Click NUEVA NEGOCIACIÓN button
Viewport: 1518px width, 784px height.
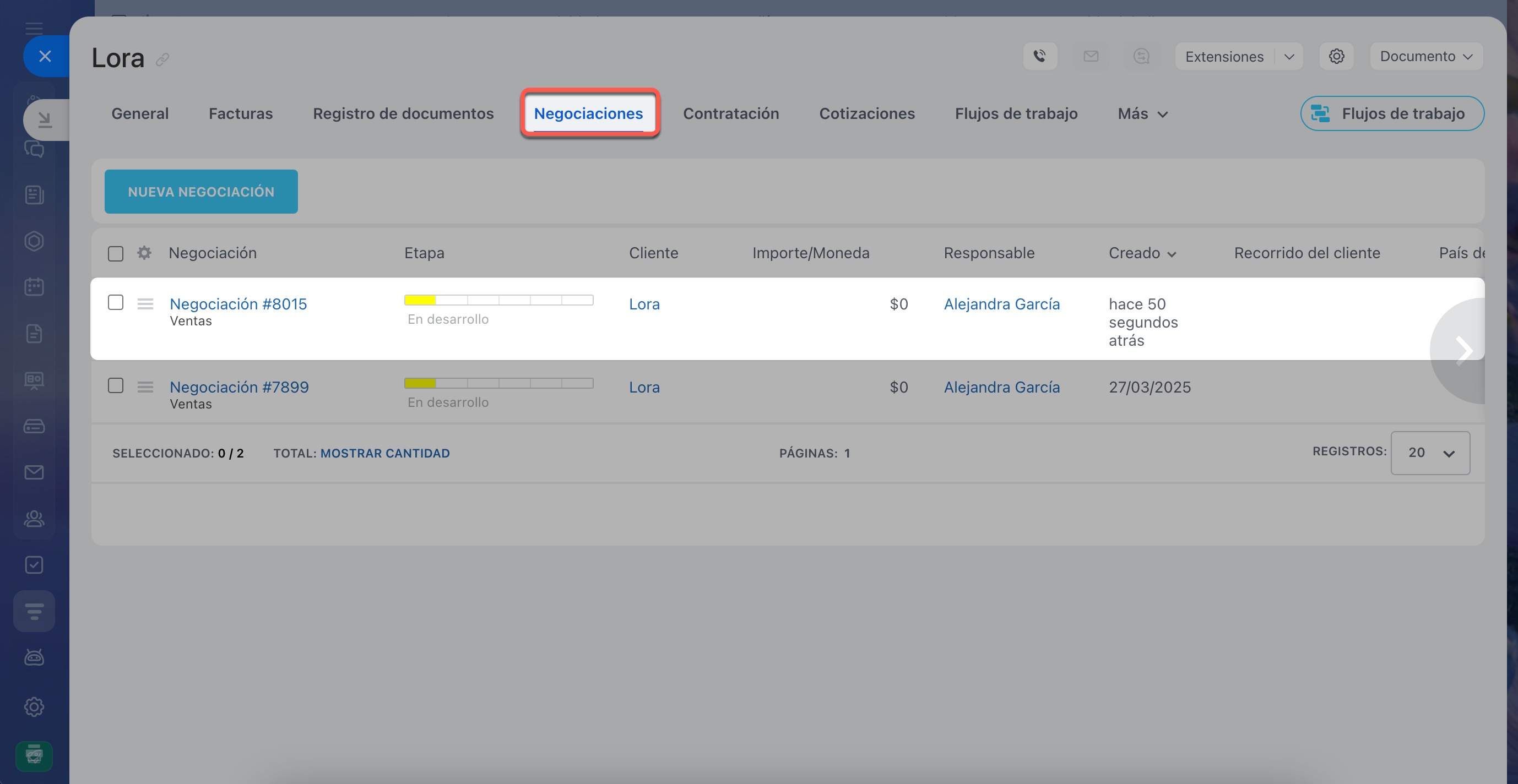coord(201,192)
